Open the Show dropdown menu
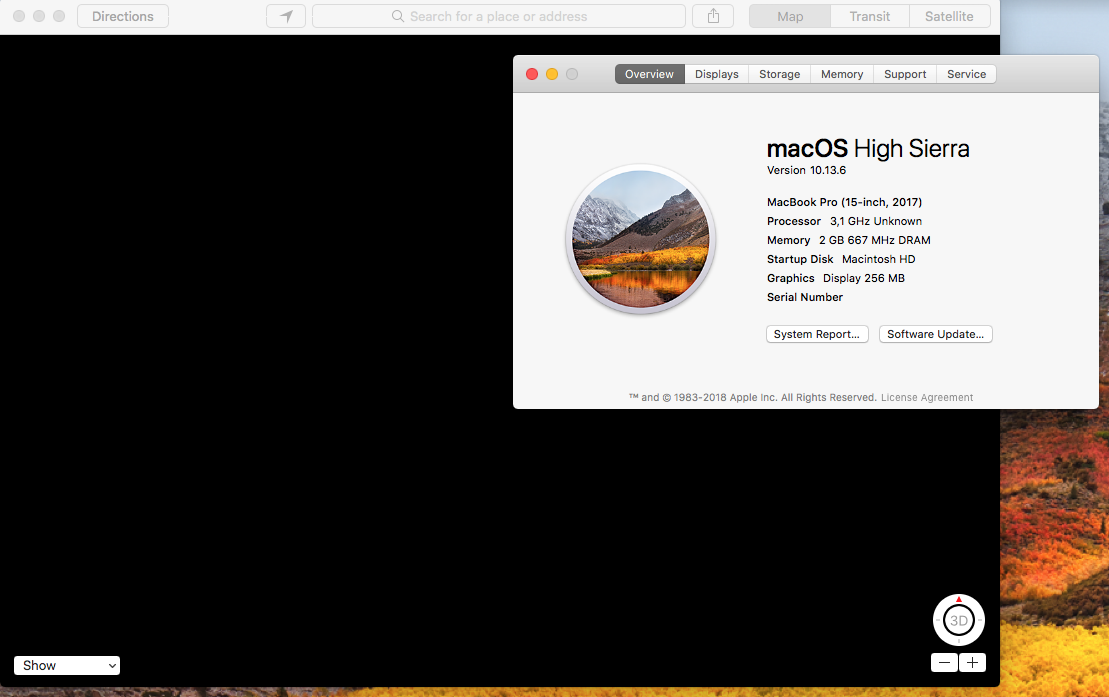The image size is (1109, 697). click(67, 665)
